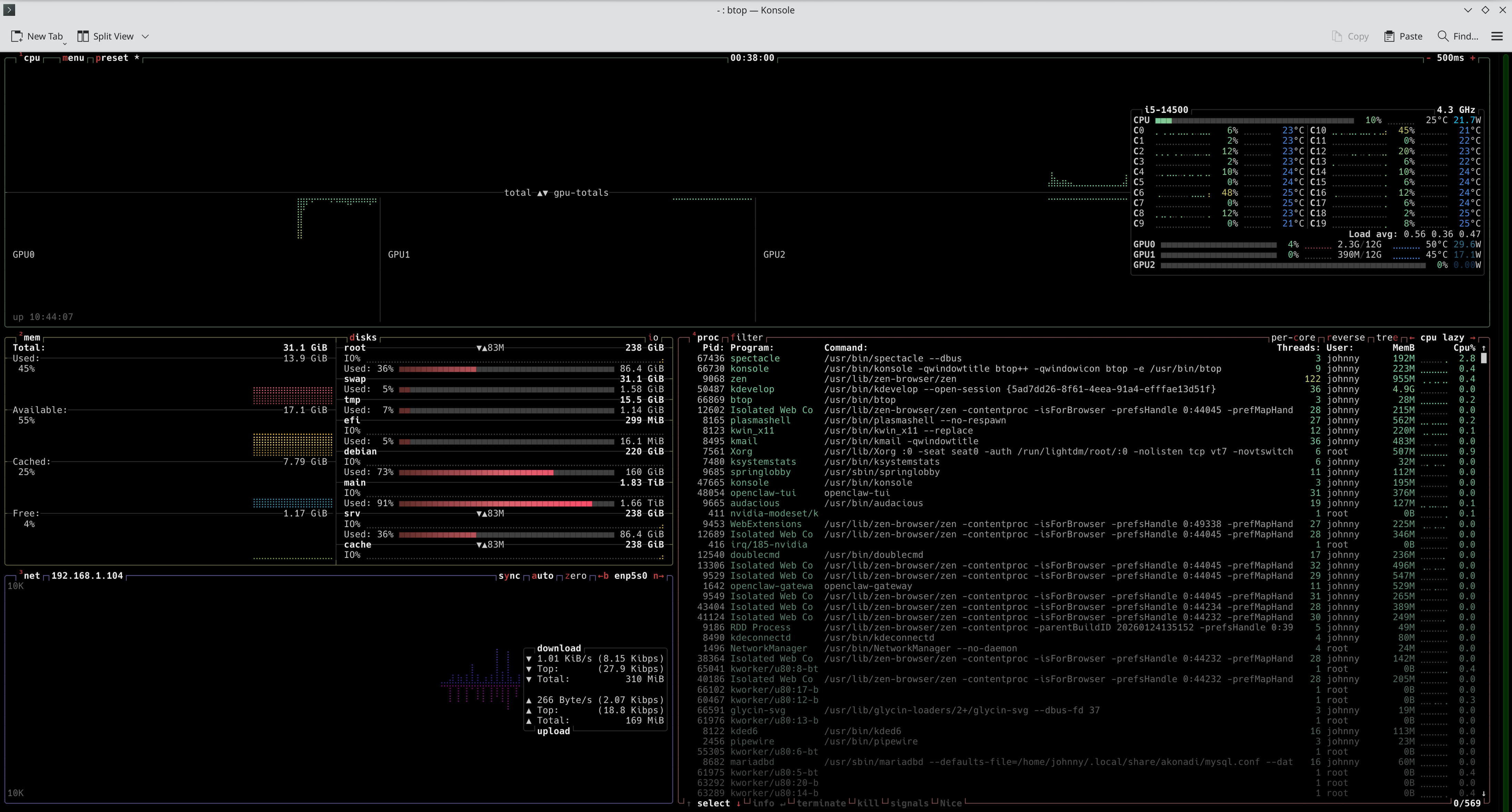Screen dimensions: 1512x812
Task: Expand the Split View dropdown arrow
Action: coord(146,36)
